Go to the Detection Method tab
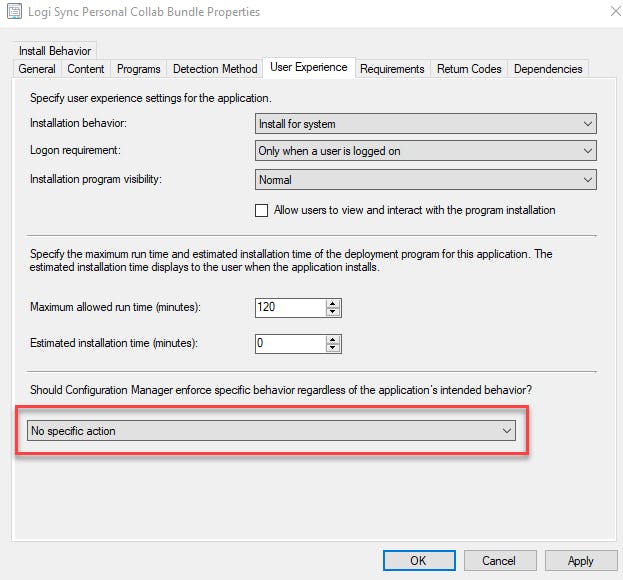The image size is (623, 580). point(215,69)
